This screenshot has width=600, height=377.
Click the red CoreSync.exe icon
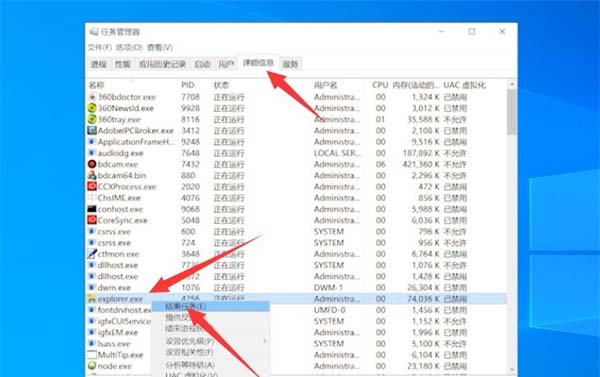point(92,220)
